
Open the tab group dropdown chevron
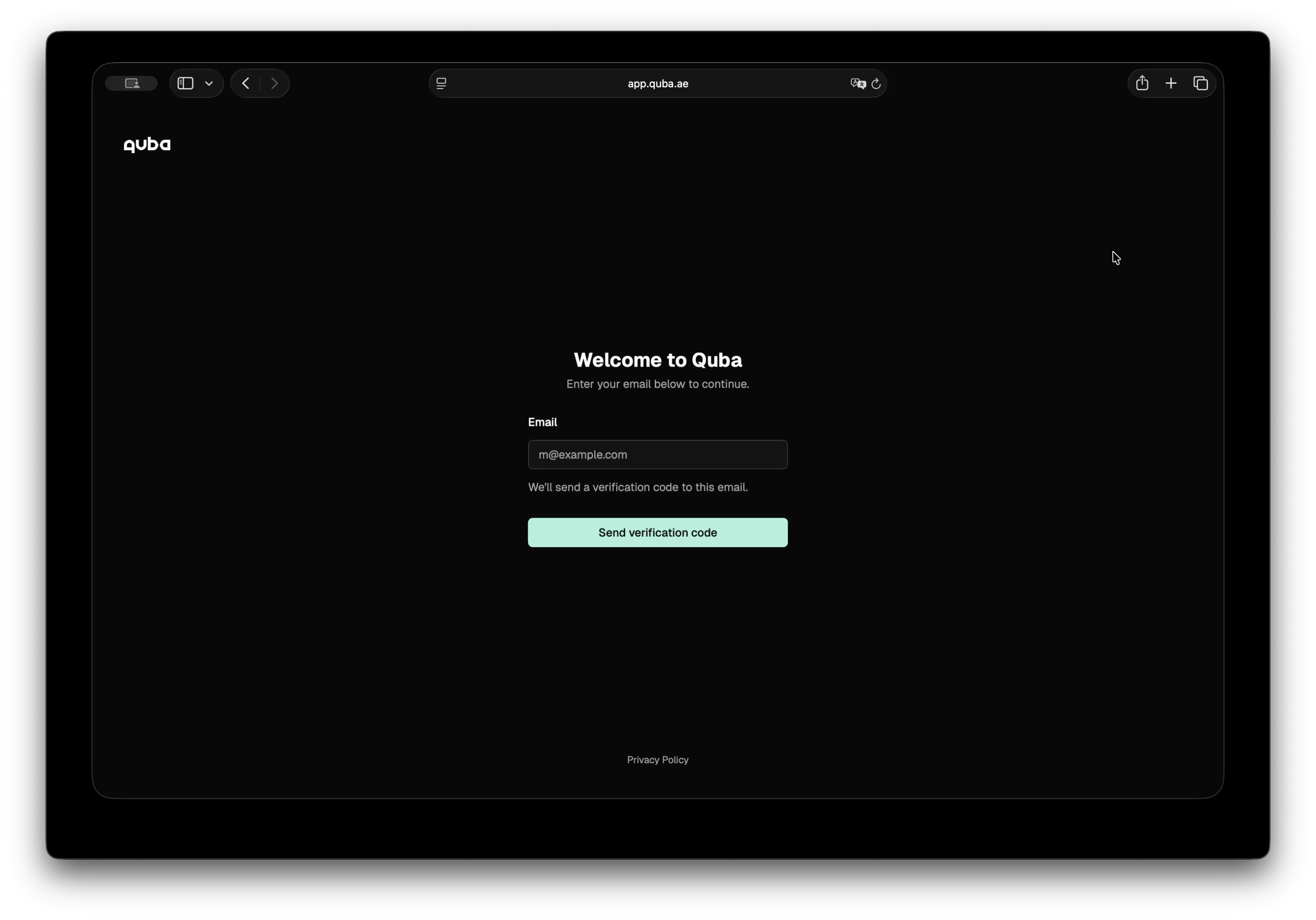click(209, 83)
